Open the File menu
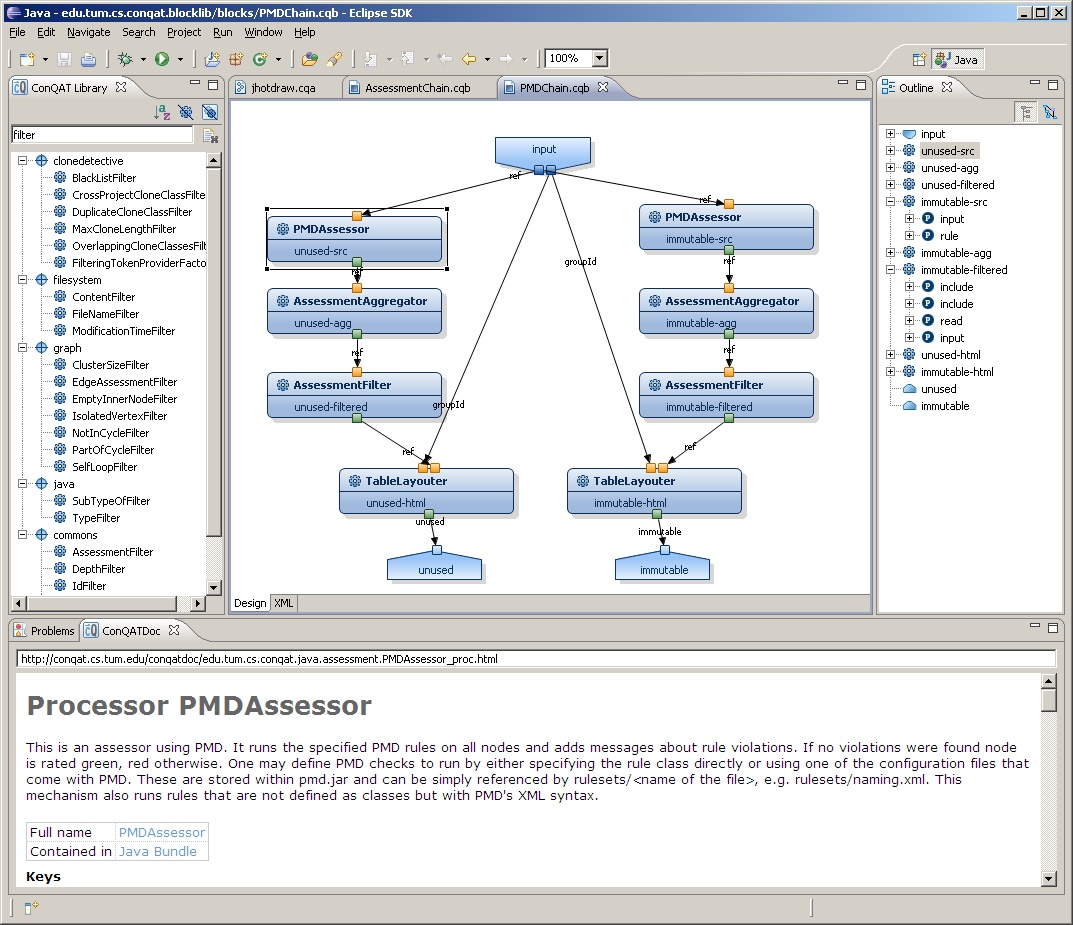 coord(17,32)
